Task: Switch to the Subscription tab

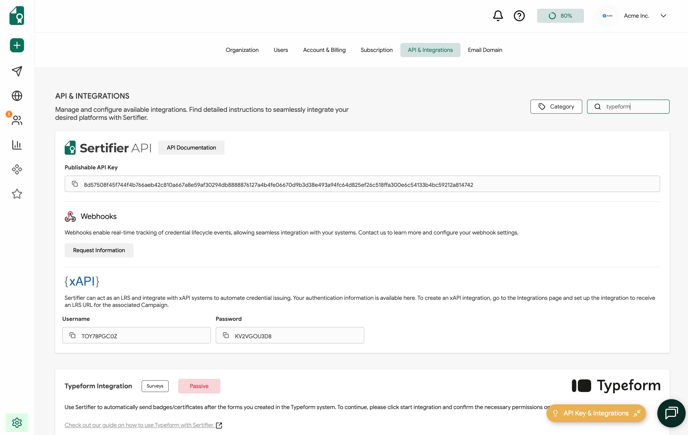Action: (376, 50)
